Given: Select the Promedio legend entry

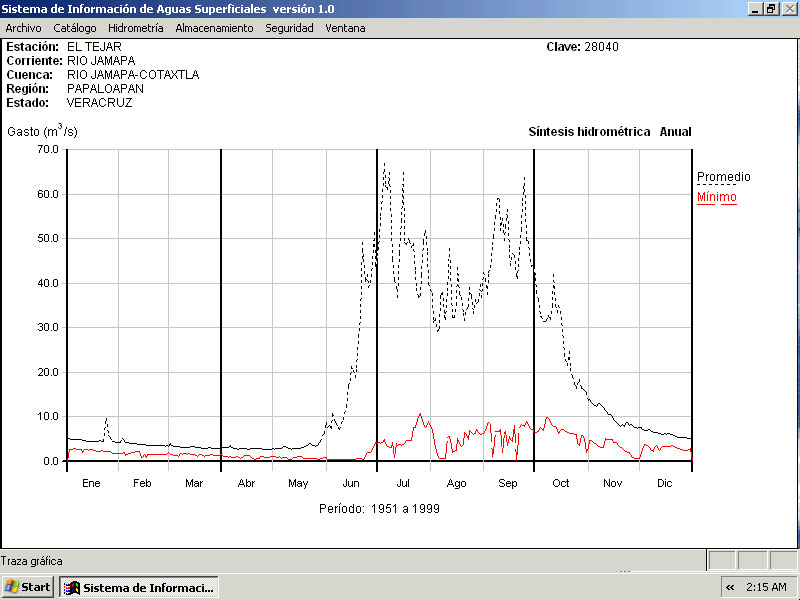Looking at the screenshot, I should click(x=723, y=177).
